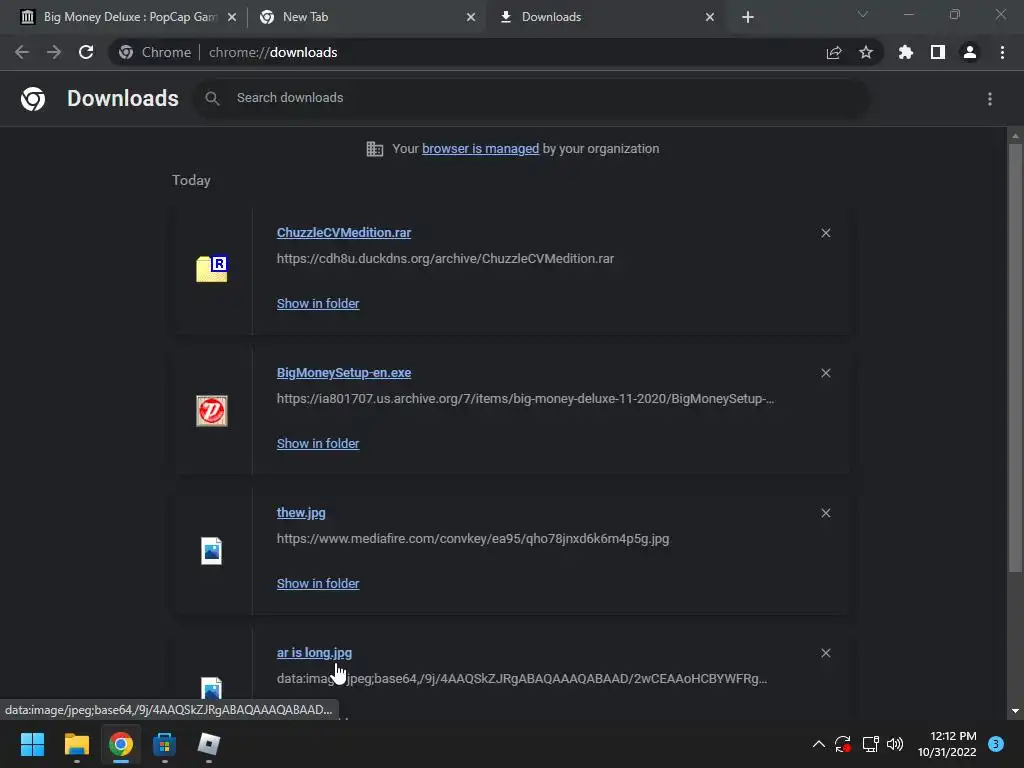This screenshot has height=768, width=1024.
Task: Remove 'ar is long.jpg' from the list
Action: 825,653
